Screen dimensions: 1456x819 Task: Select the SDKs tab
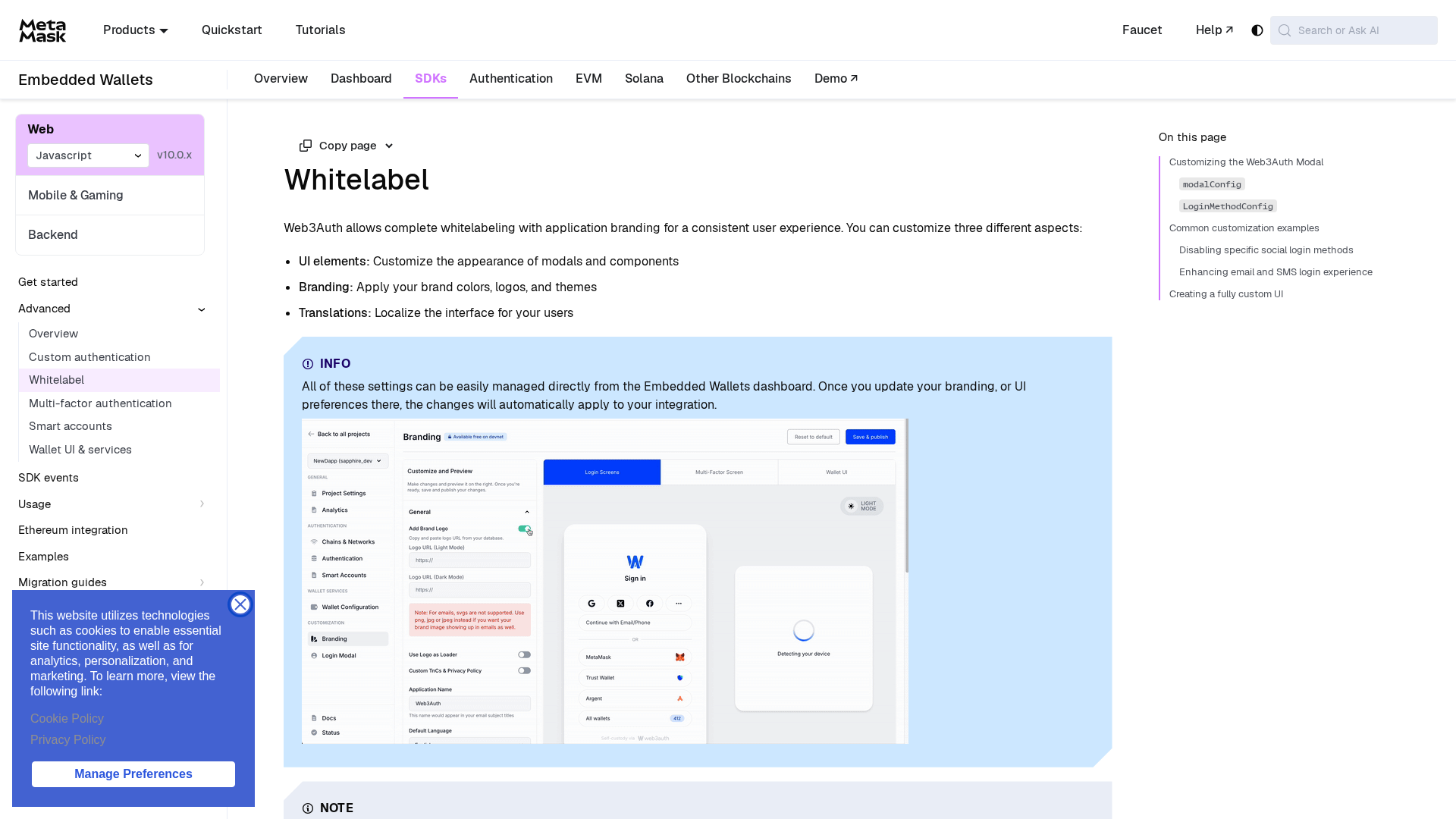431,79
